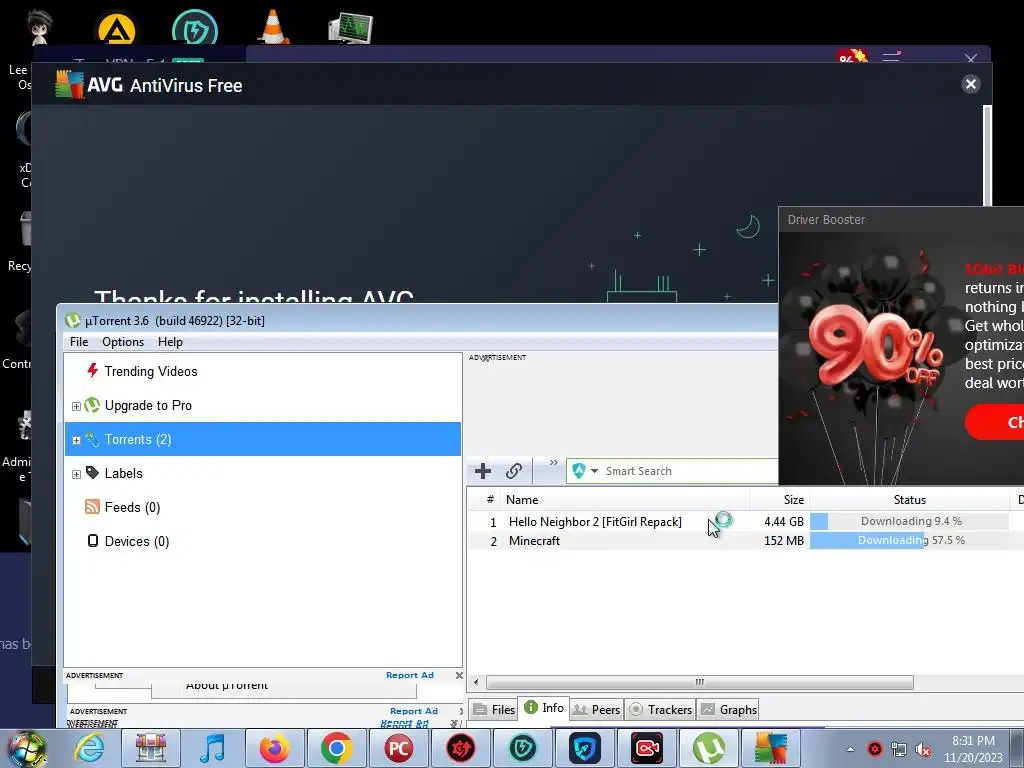
Task: Switch to AVG on the taskbar
Action: (771, 748)
